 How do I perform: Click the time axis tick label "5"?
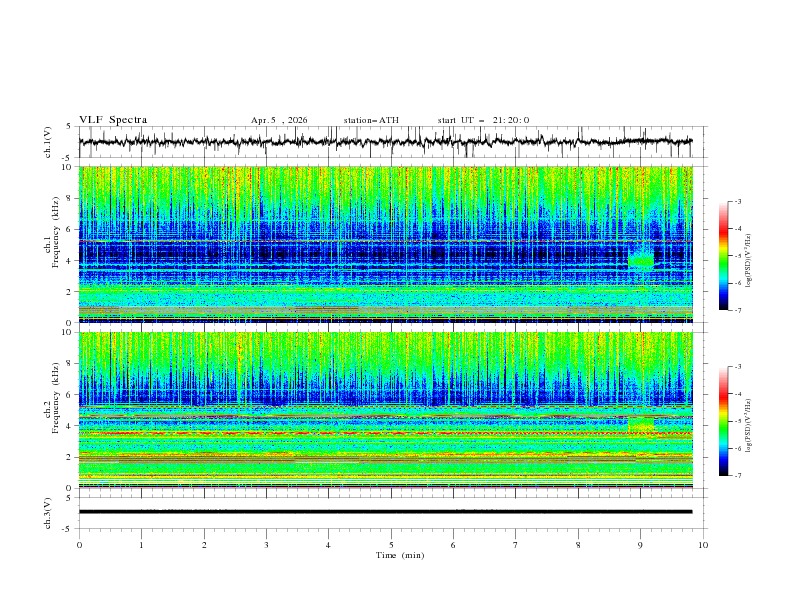pos(391,545)
